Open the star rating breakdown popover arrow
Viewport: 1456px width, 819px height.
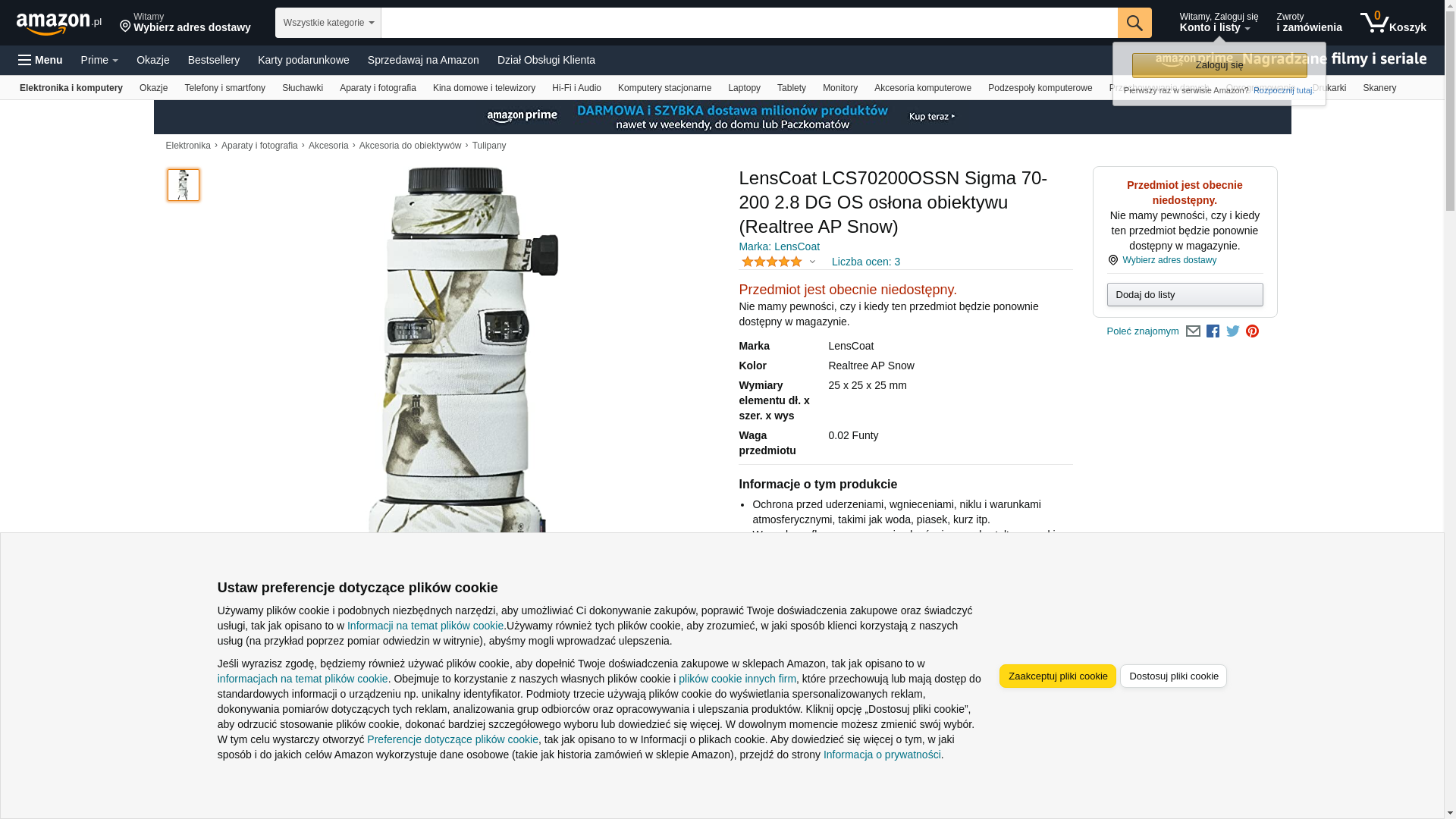pos(812,262)
